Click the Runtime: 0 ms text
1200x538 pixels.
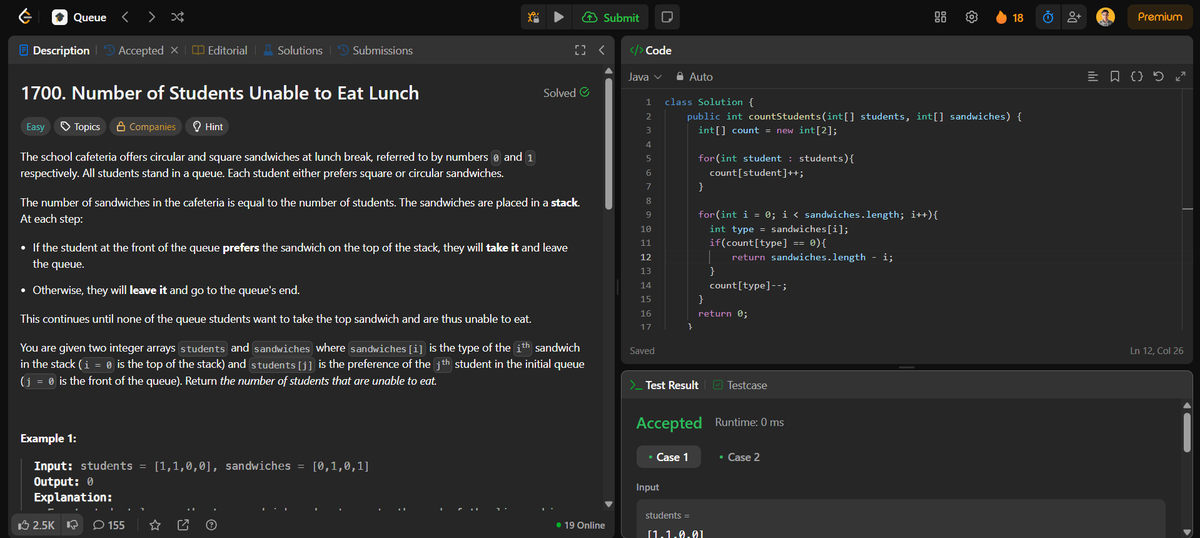[x=749, y=423]
